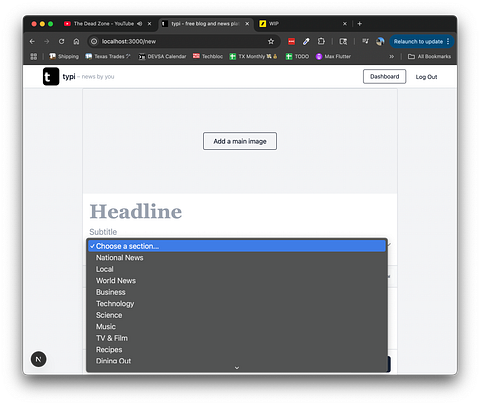Click the Dashboard button
Screen dimensions: 480x405
pyautogui.click(x=384, y=76)
